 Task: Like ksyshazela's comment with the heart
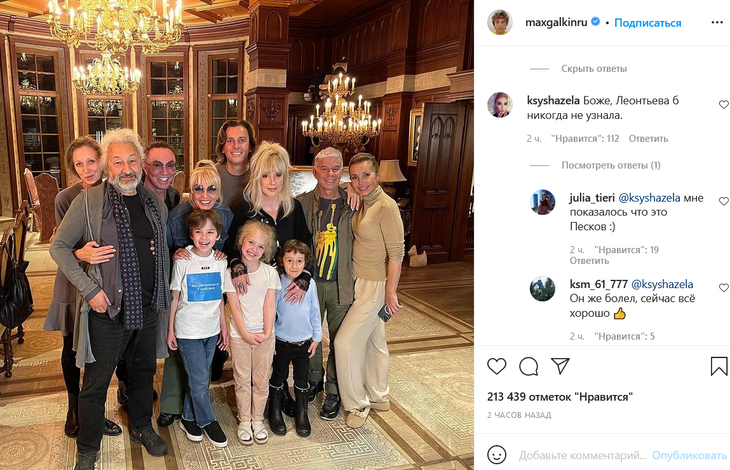723,105
